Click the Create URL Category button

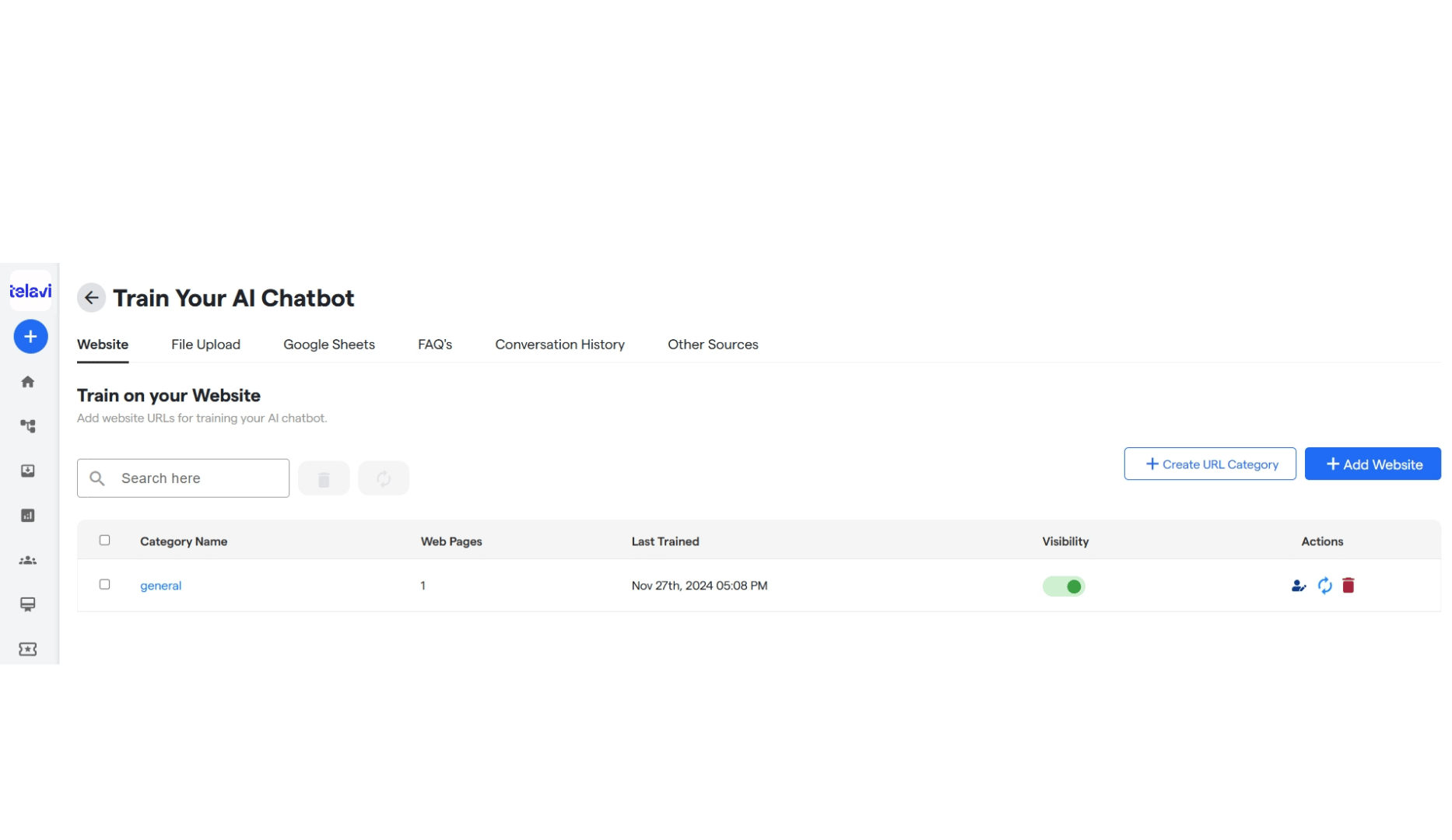coord(1210,464)
